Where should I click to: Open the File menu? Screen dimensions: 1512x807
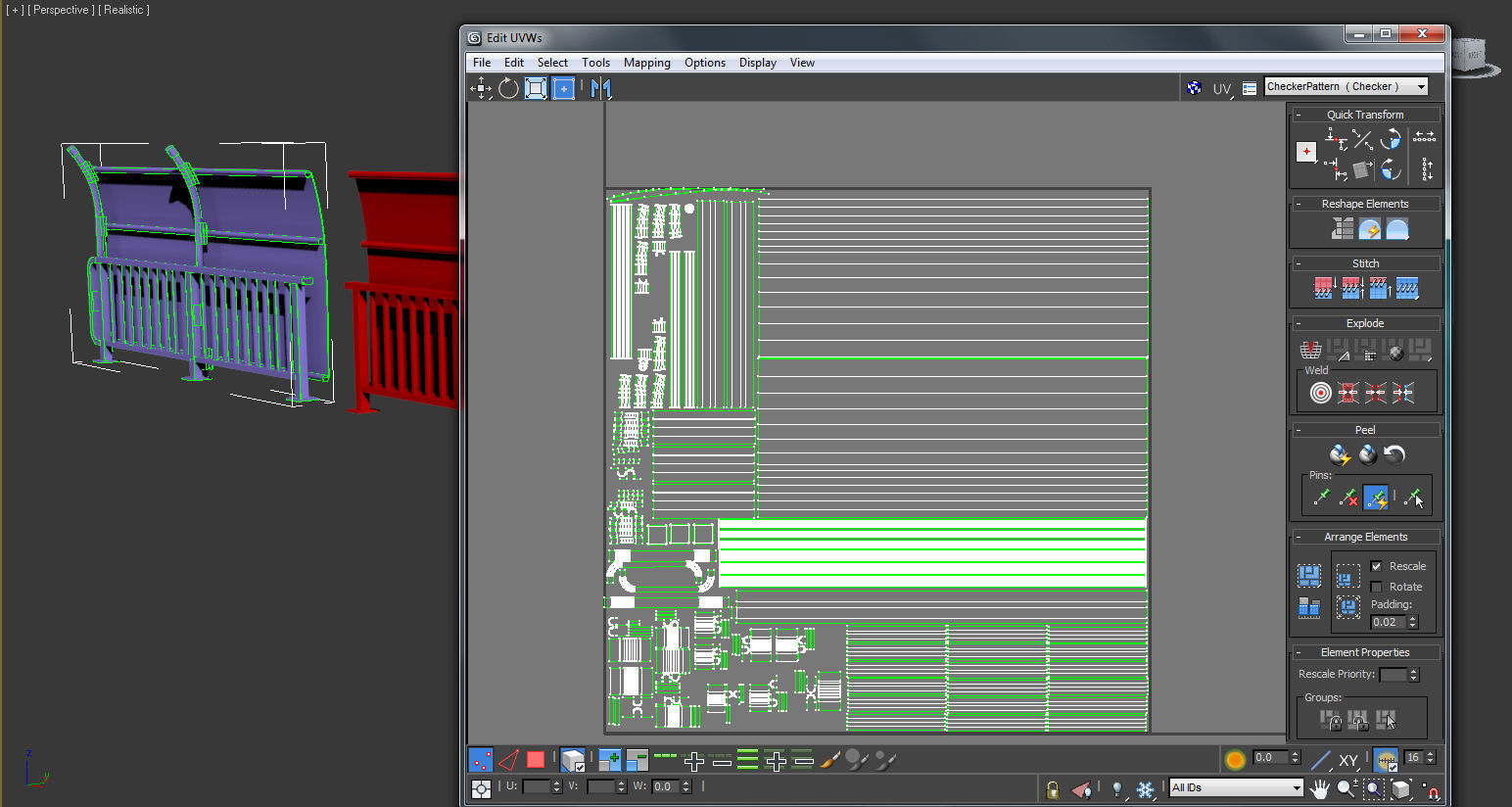[482, 62]
